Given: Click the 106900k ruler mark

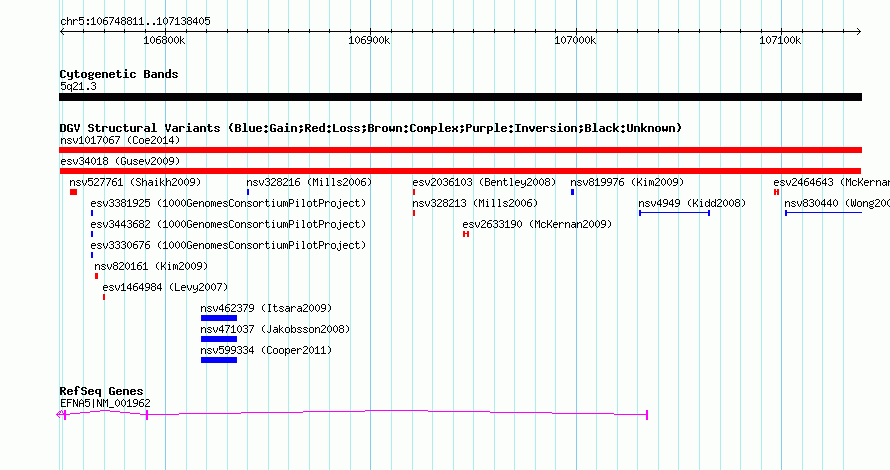Looking at the screenshot, I should pyautogui.click(x=369, y=40).
